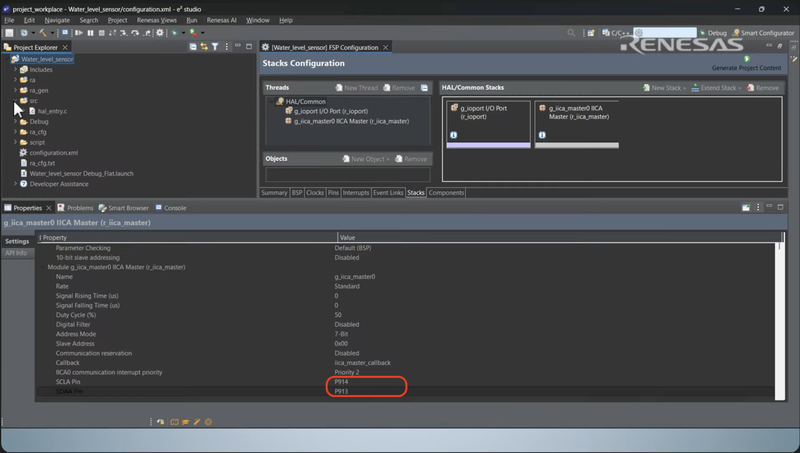Click the search magnifier in the toolbar
800x453 pixels.
(571, 33)
